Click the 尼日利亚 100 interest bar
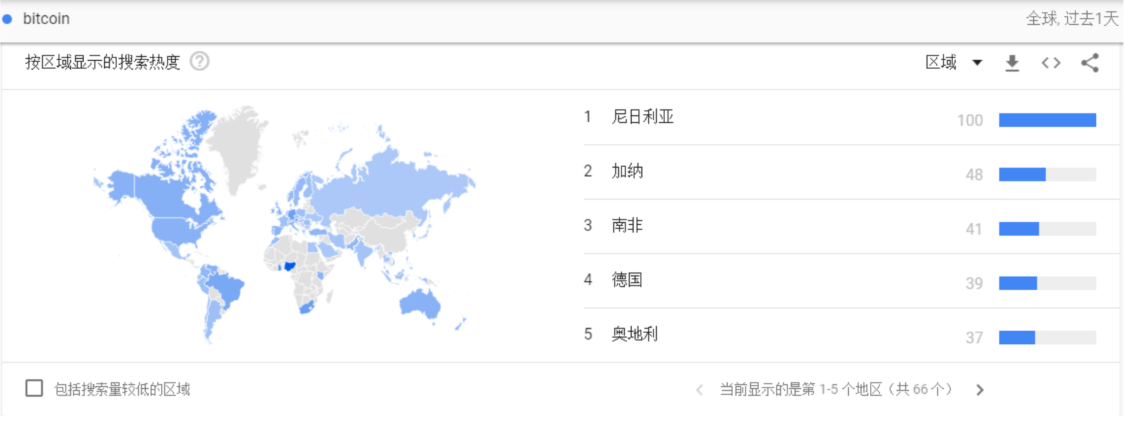This screenshot has height=425, width=1126. click(x=1047, y=120)
